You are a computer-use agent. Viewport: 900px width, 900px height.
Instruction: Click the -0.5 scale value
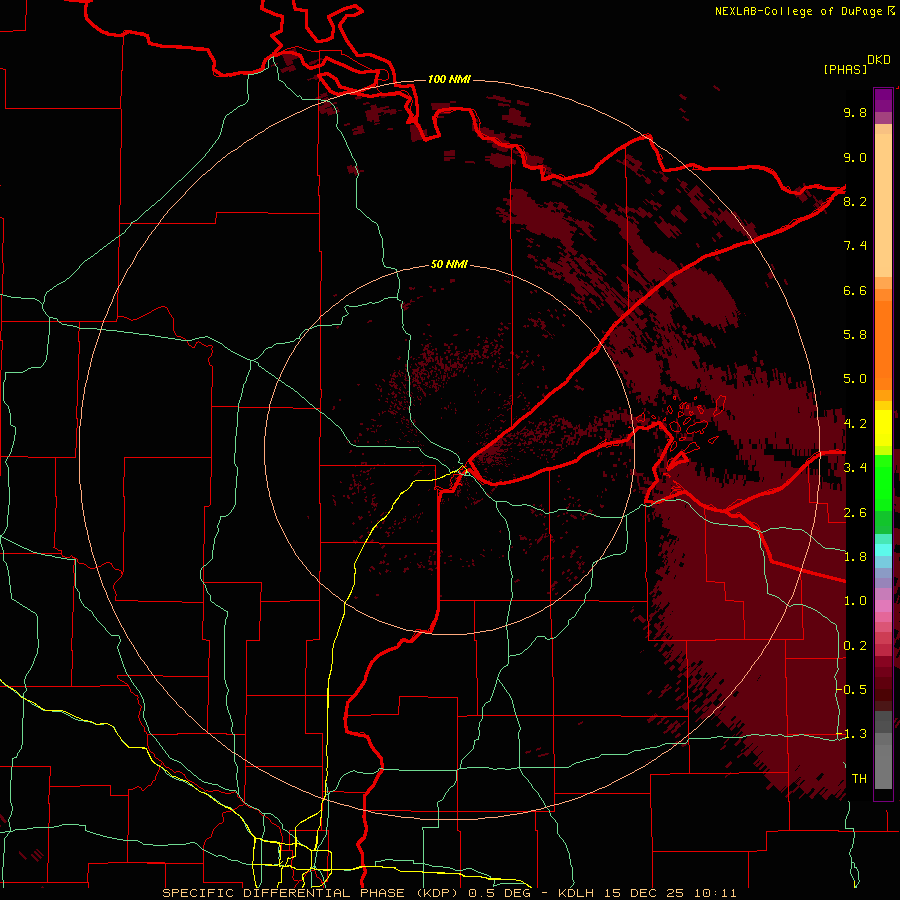click(851, 690)
